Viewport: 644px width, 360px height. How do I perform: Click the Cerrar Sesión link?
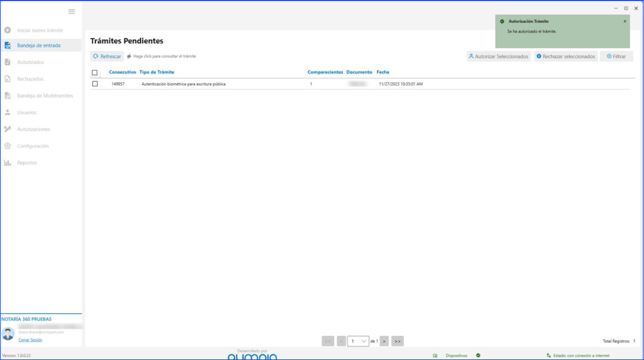coord(30,340)
